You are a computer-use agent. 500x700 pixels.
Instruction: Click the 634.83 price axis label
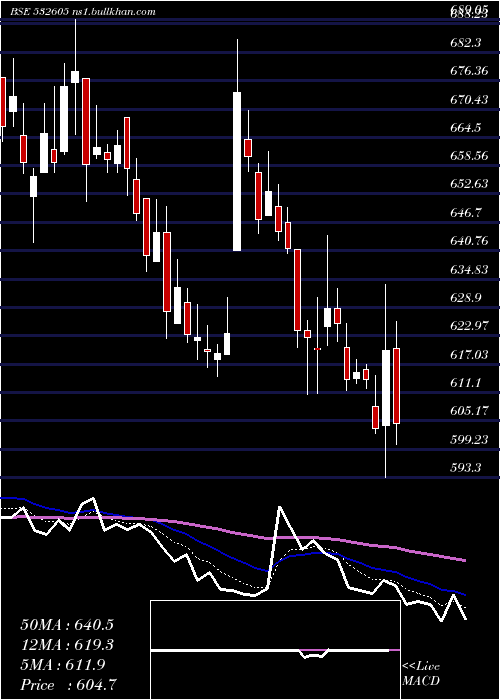[x=470, y=270]
